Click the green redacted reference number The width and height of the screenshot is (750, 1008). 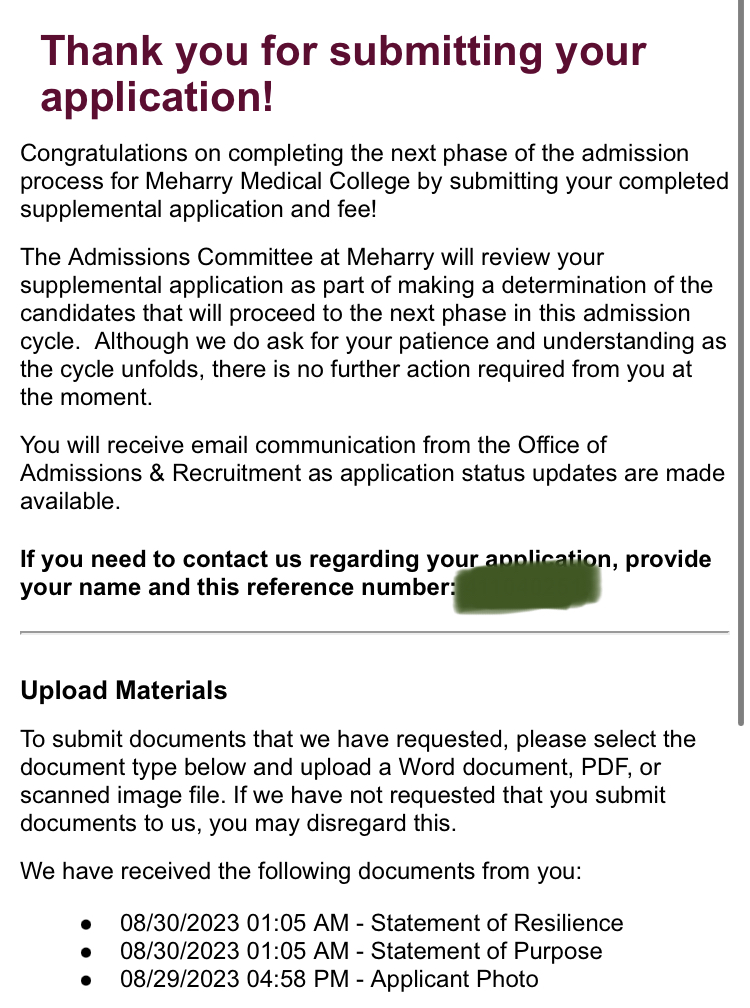(527, 586)
